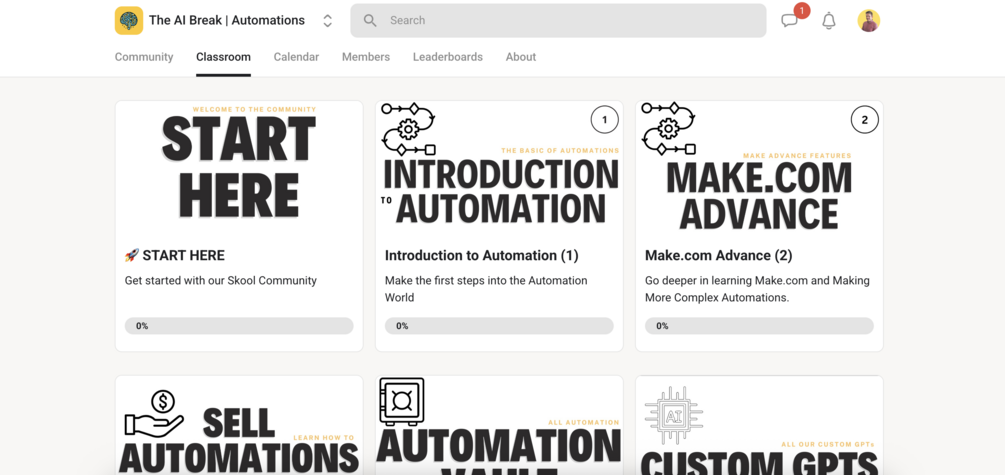Select the Classroom tab

(x=223, y=56)
